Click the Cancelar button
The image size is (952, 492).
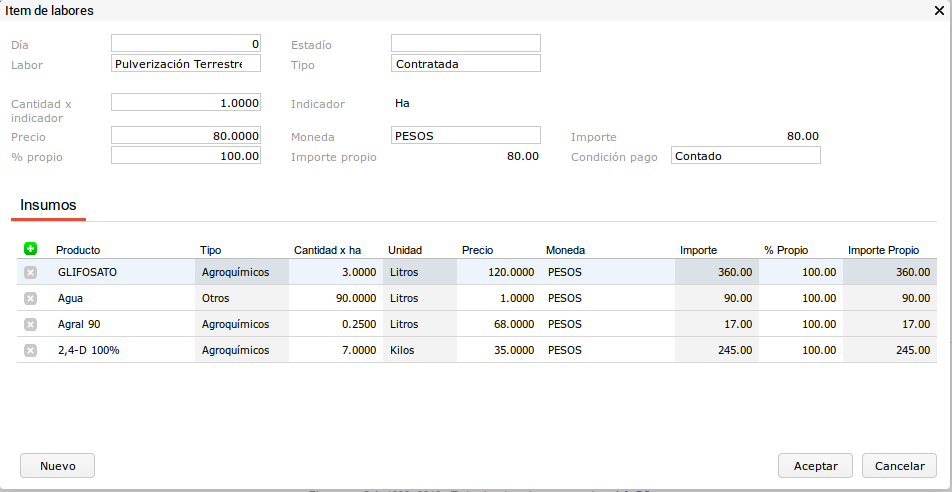click(899, 466)
